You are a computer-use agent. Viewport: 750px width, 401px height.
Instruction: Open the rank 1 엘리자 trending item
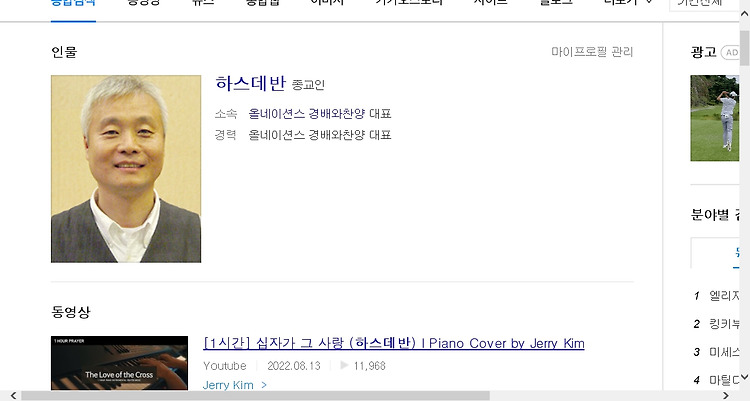tap(724, 296)
